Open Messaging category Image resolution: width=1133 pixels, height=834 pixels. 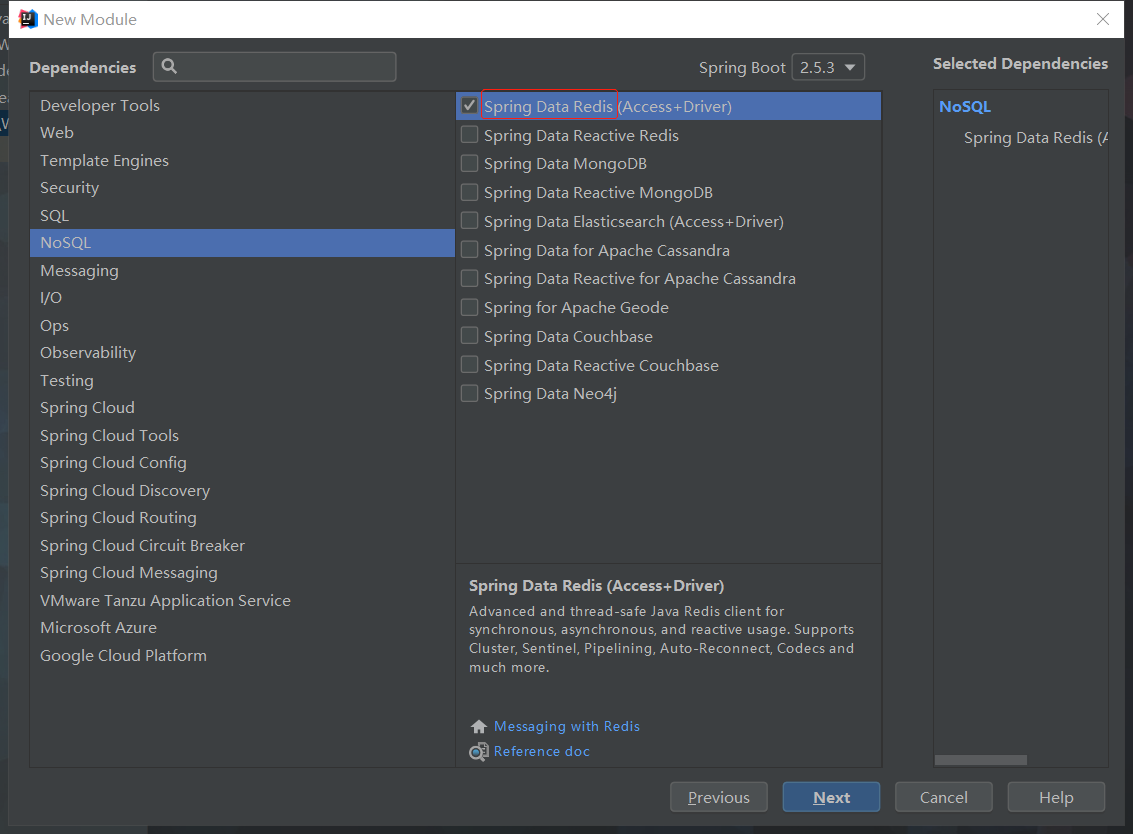pyautogui.click(x=242, y=270)
